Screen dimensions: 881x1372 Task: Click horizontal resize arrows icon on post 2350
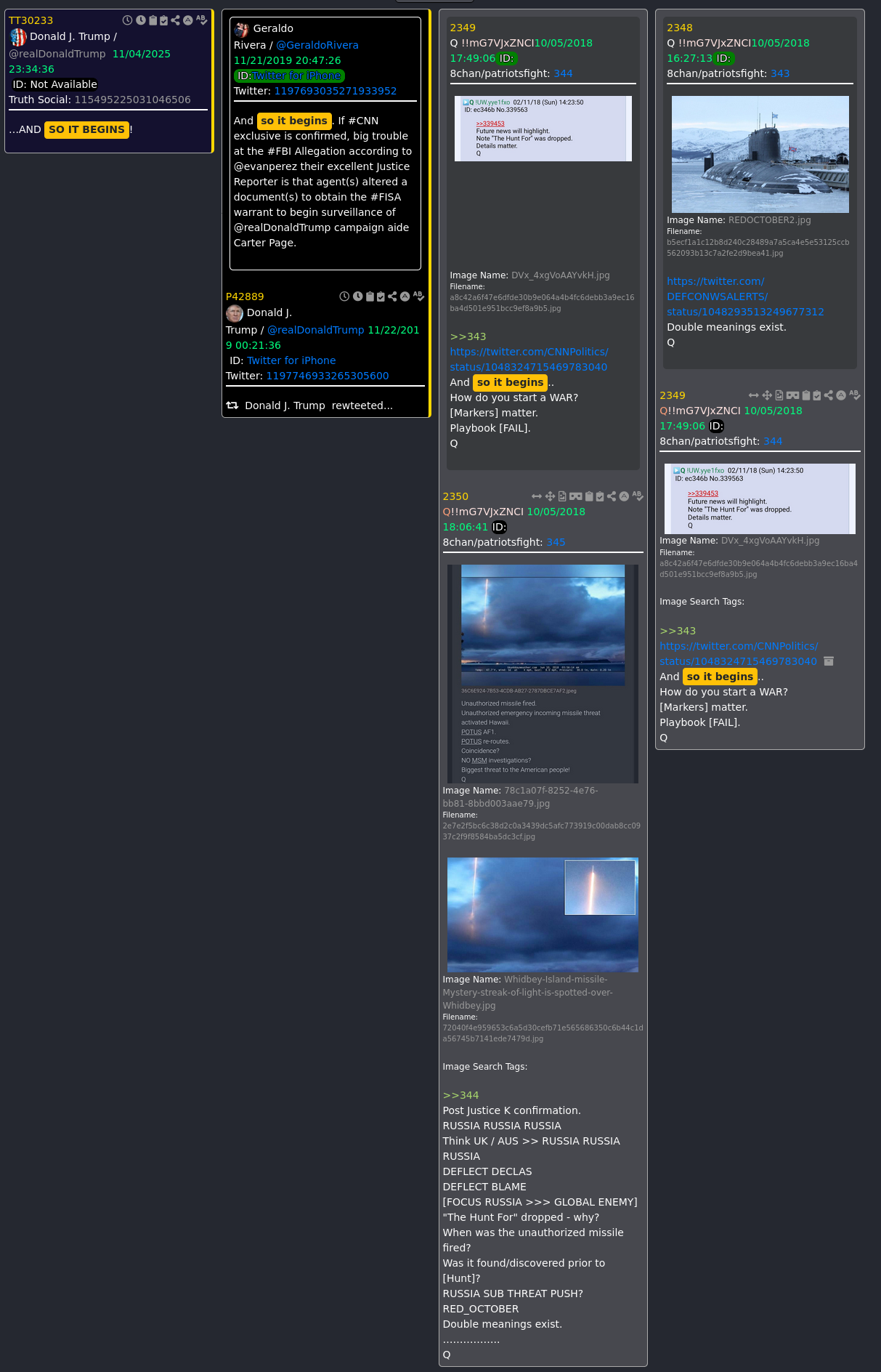tap(537, 496)
